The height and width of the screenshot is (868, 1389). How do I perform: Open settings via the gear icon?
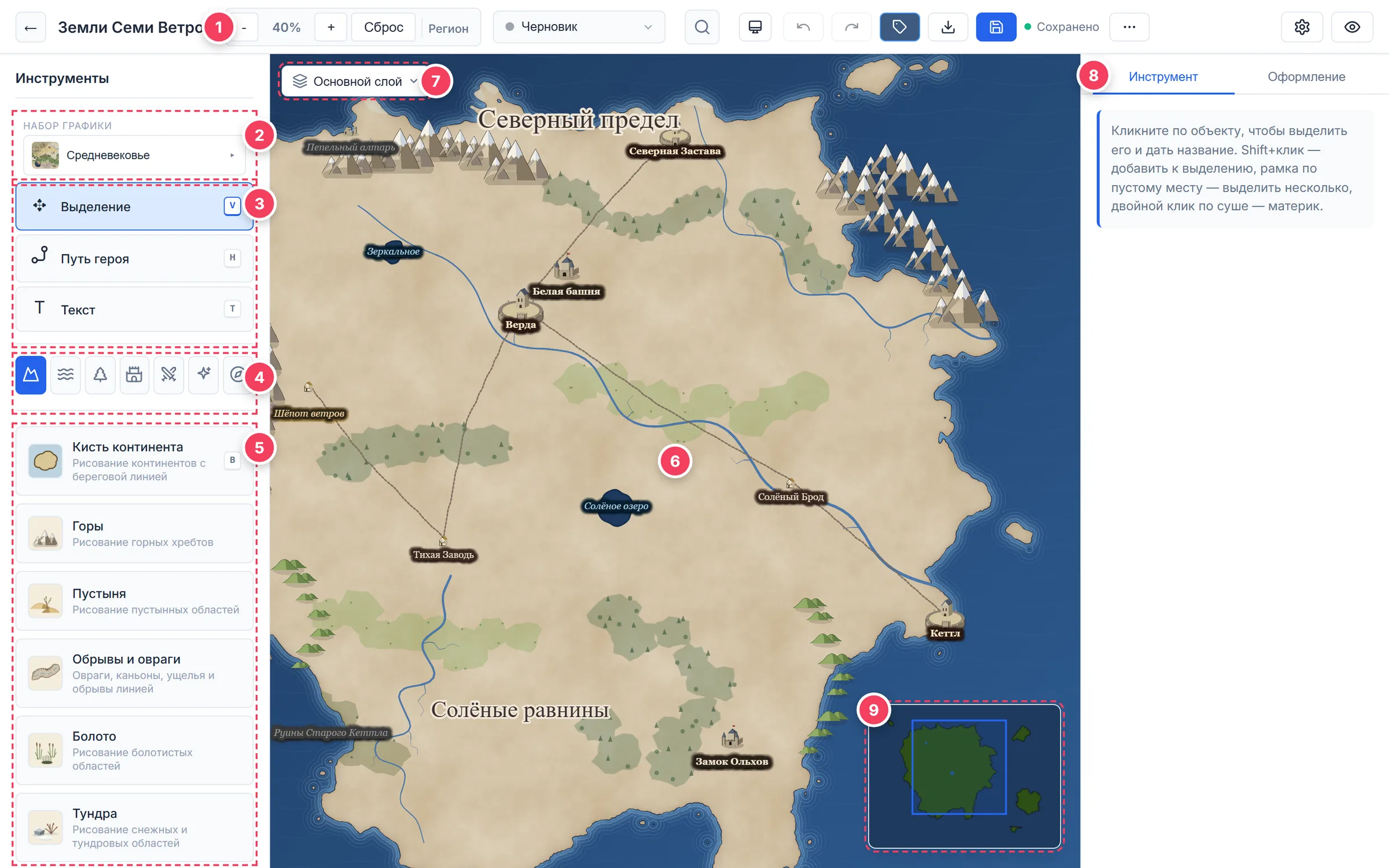(1302, 27)
